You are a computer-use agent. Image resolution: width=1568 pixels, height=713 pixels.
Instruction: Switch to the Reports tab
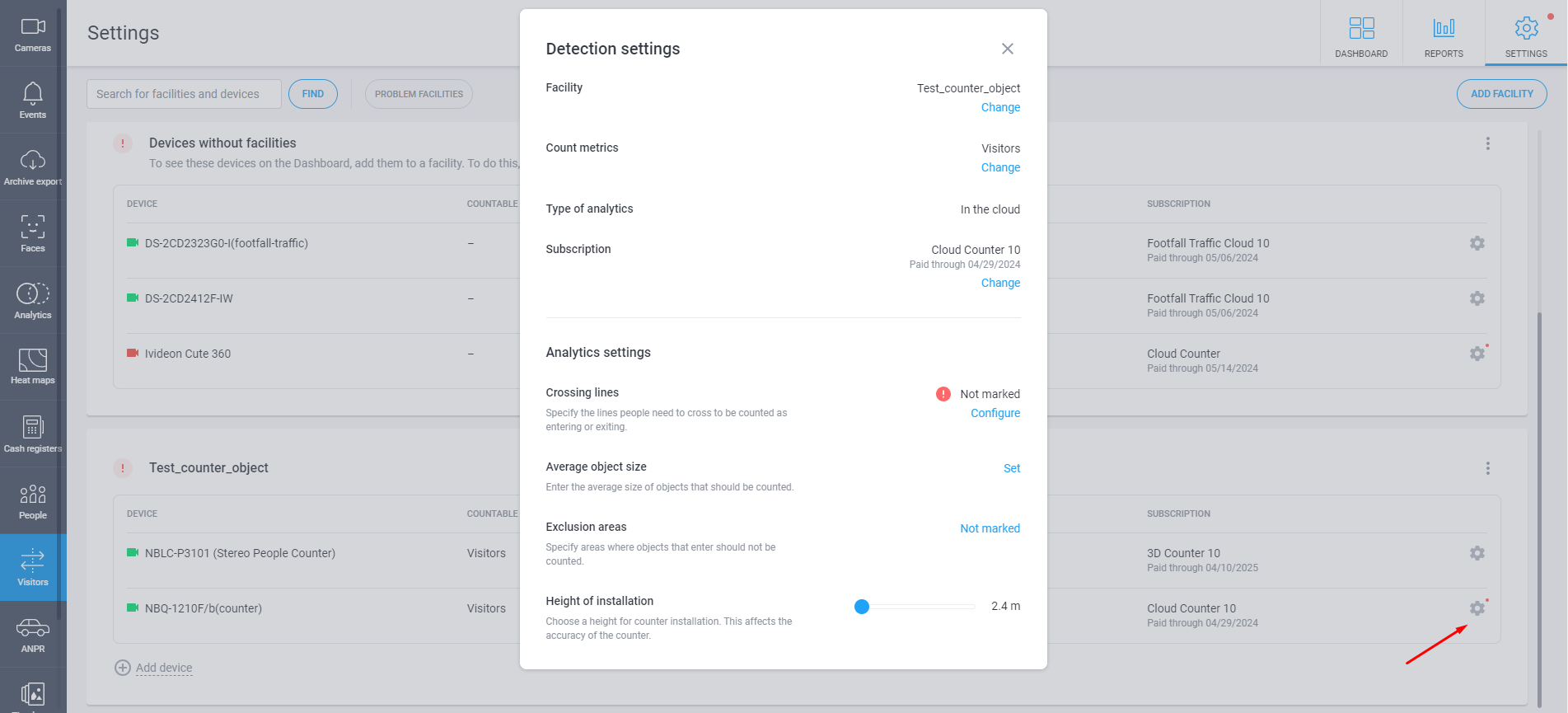[1444, 34]
